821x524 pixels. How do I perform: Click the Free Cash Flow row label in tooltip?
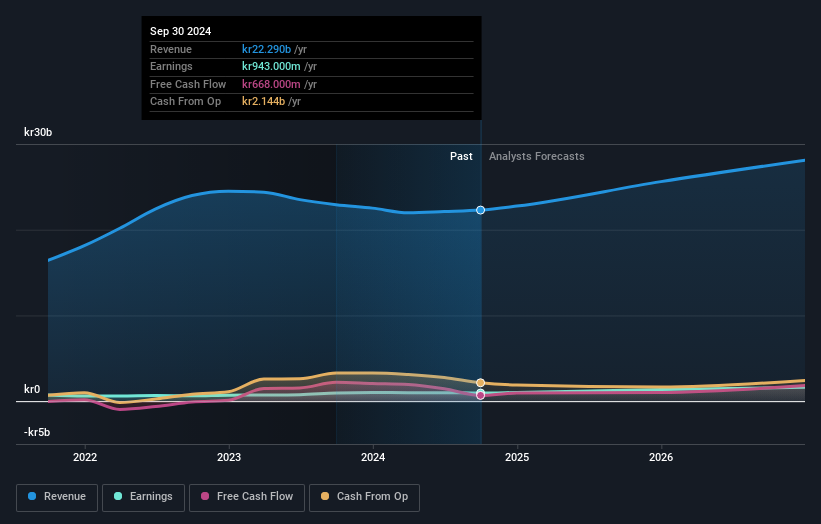(x=188, y=84)
